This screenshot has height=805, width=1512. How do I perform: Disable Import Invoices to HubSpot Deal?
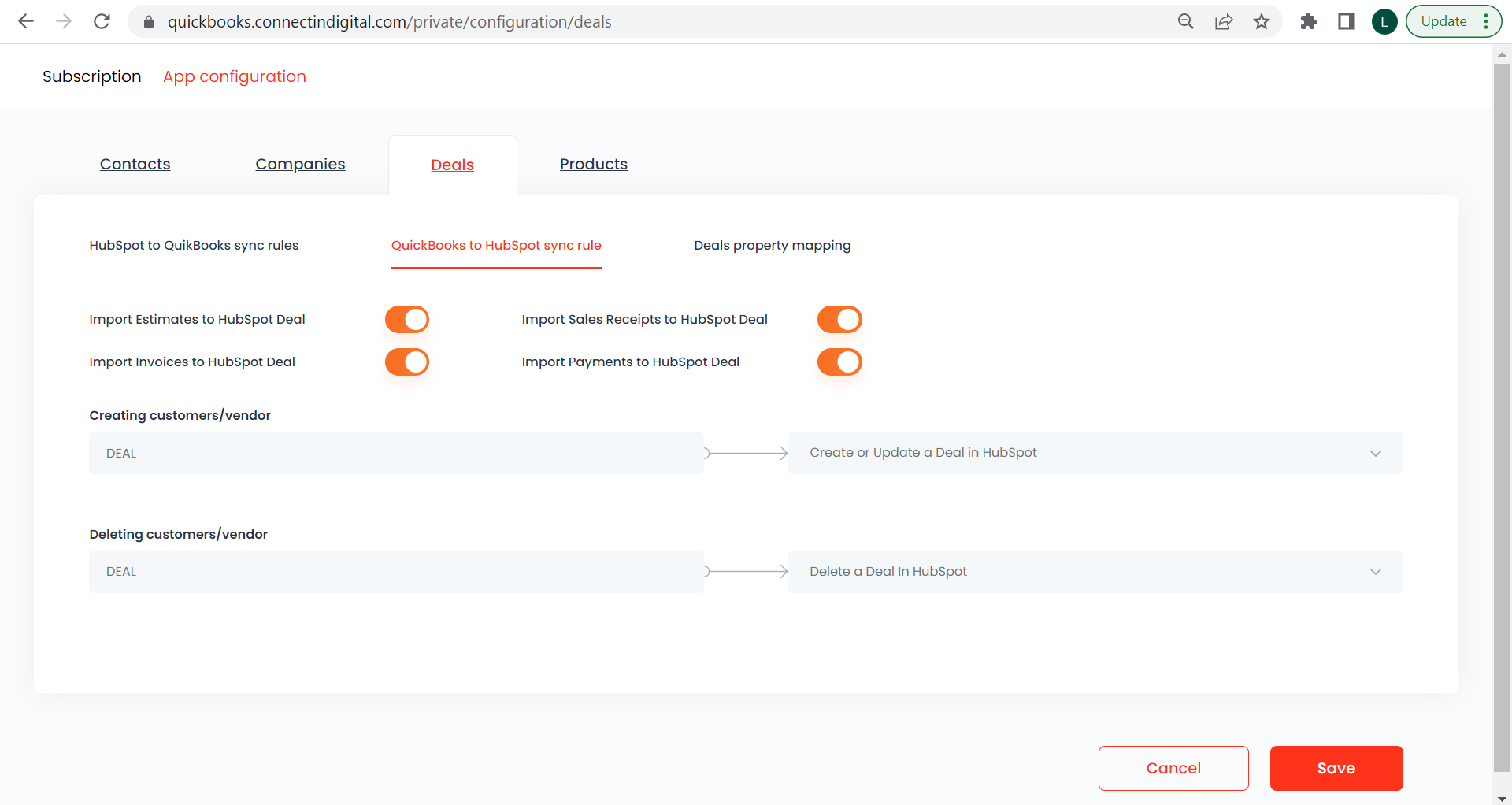[407, 362]
